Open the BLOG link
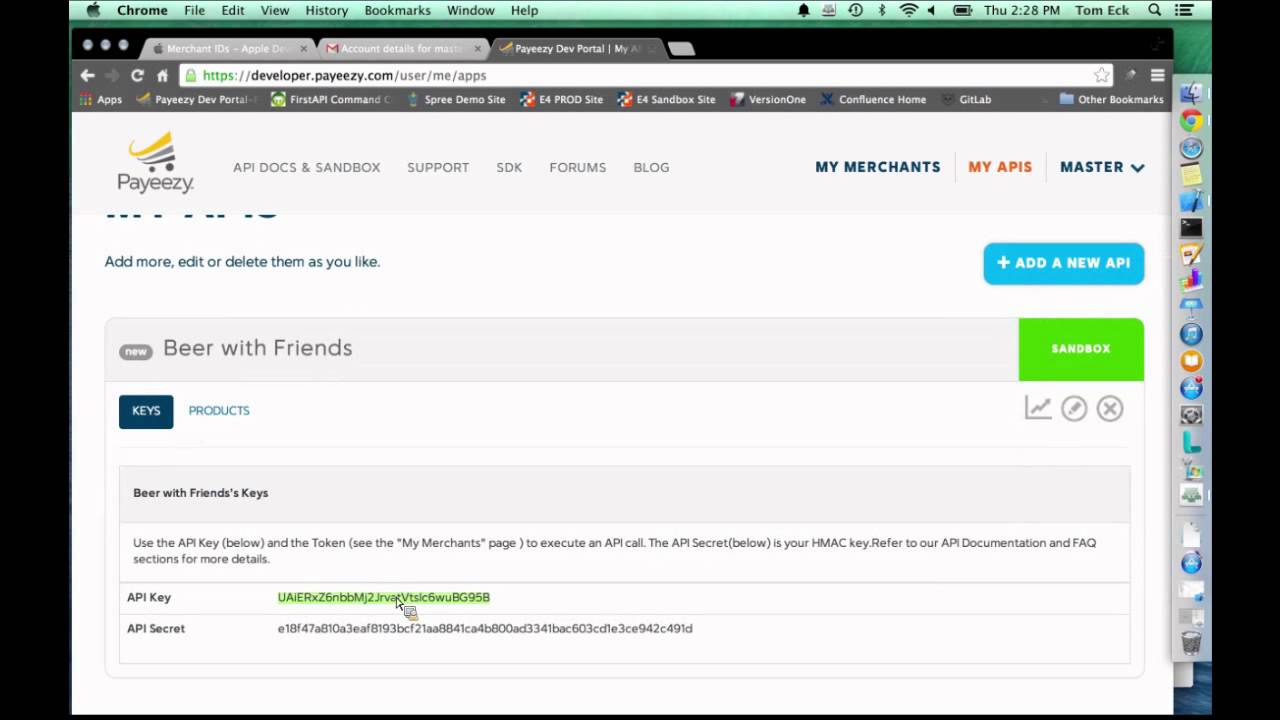1280x720 pixels. (651, 167)
